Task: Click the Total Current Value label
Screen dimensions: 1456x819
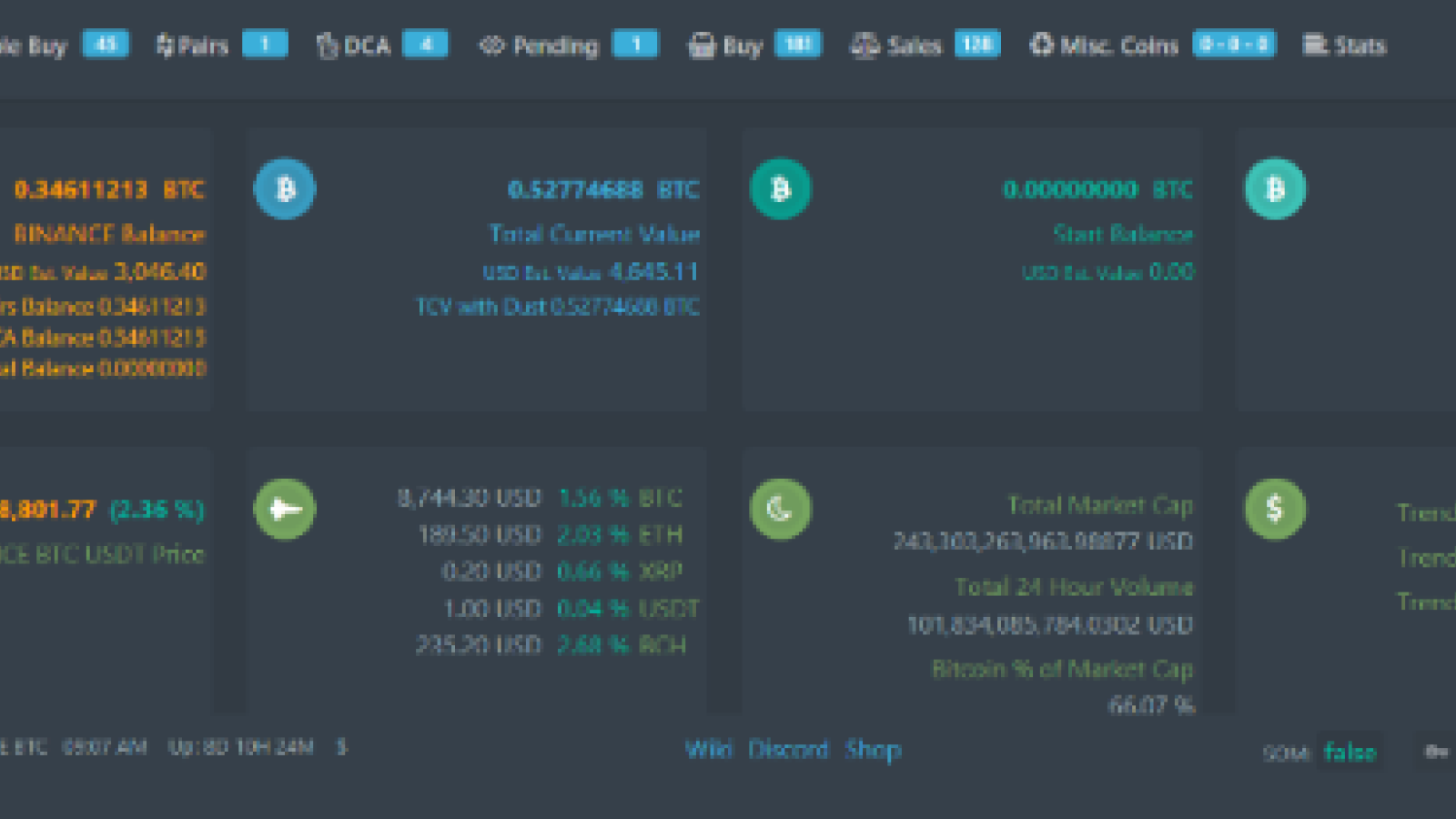Action: (x=594, y=234)
